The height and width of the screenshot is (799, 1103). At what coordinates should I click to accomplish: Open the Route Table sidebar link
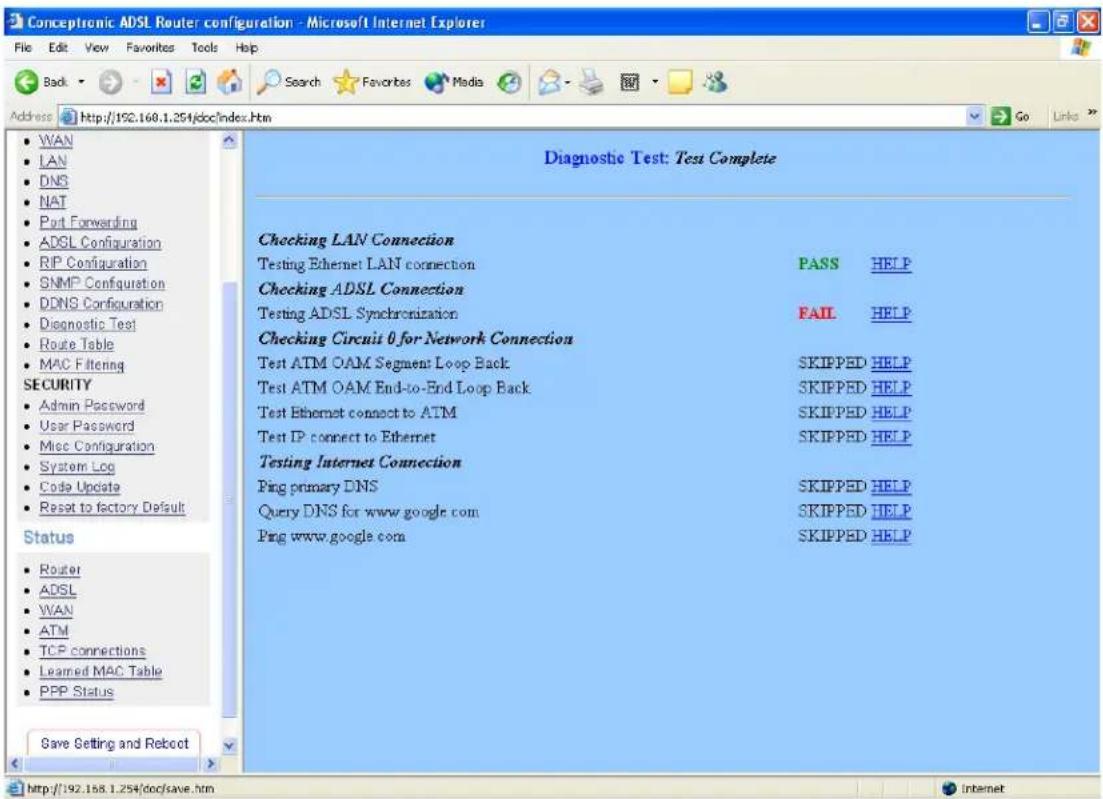[76, 345]
